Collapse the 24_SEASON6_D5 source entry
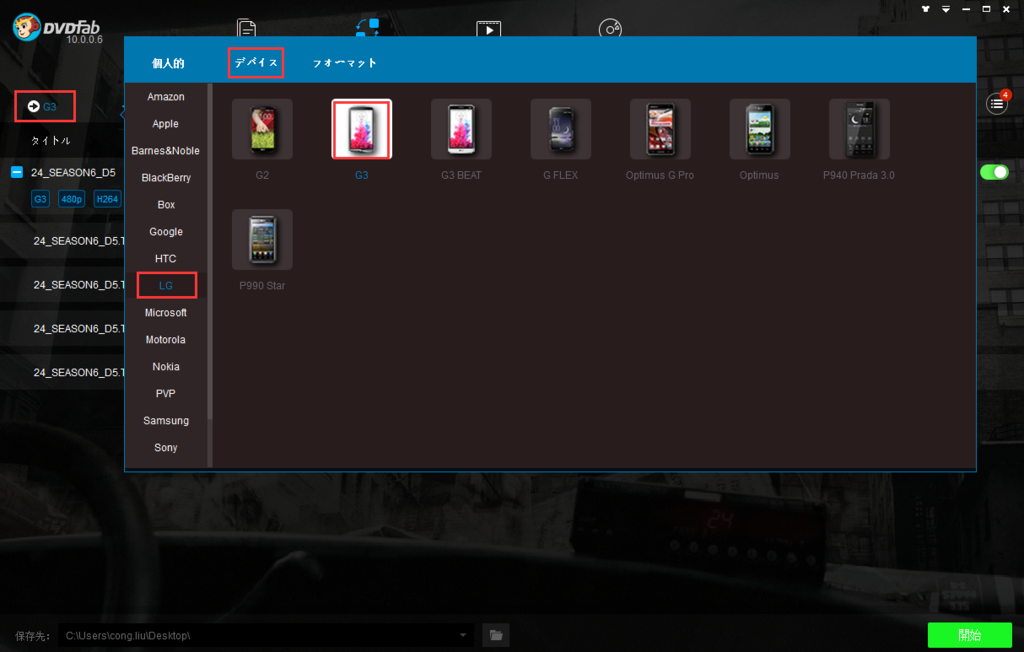Screen dimensions: 1024x652 17,172
